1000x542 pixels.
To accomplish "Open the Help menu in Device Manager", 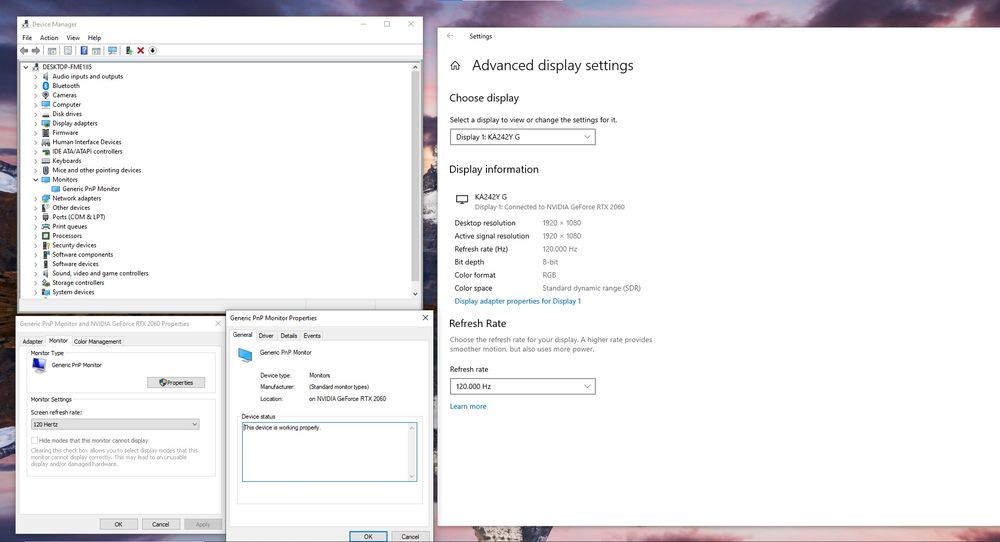I will [94, 38].
